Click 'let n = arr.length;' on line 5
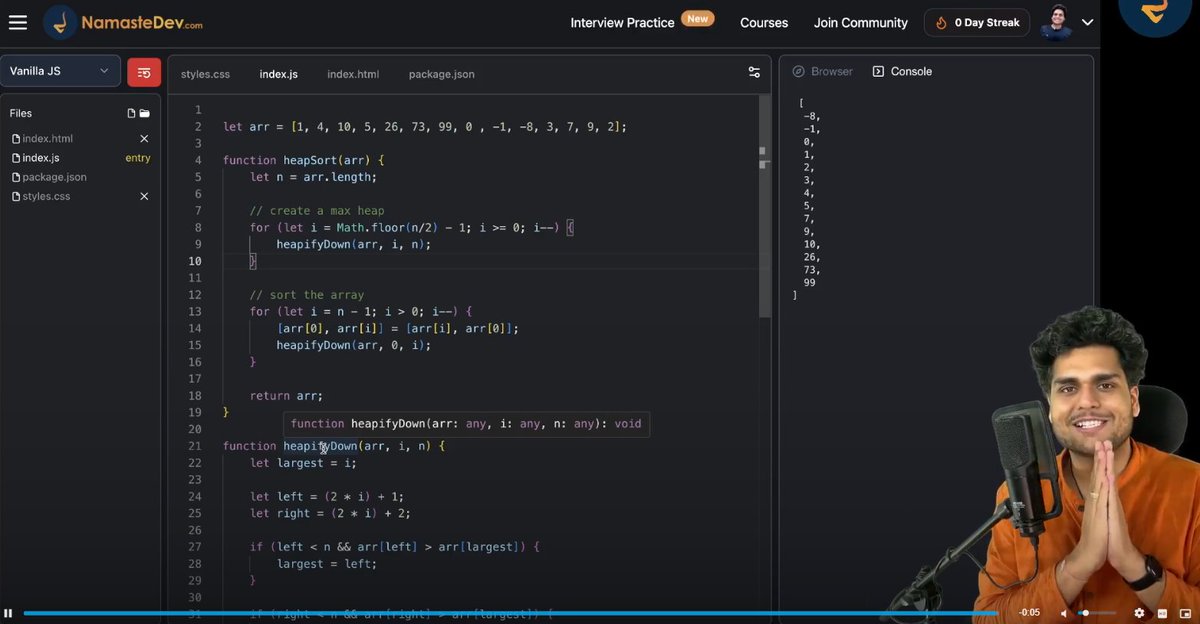The height and width of the screenshot is (624, 1200). click(x=313, y=177)
